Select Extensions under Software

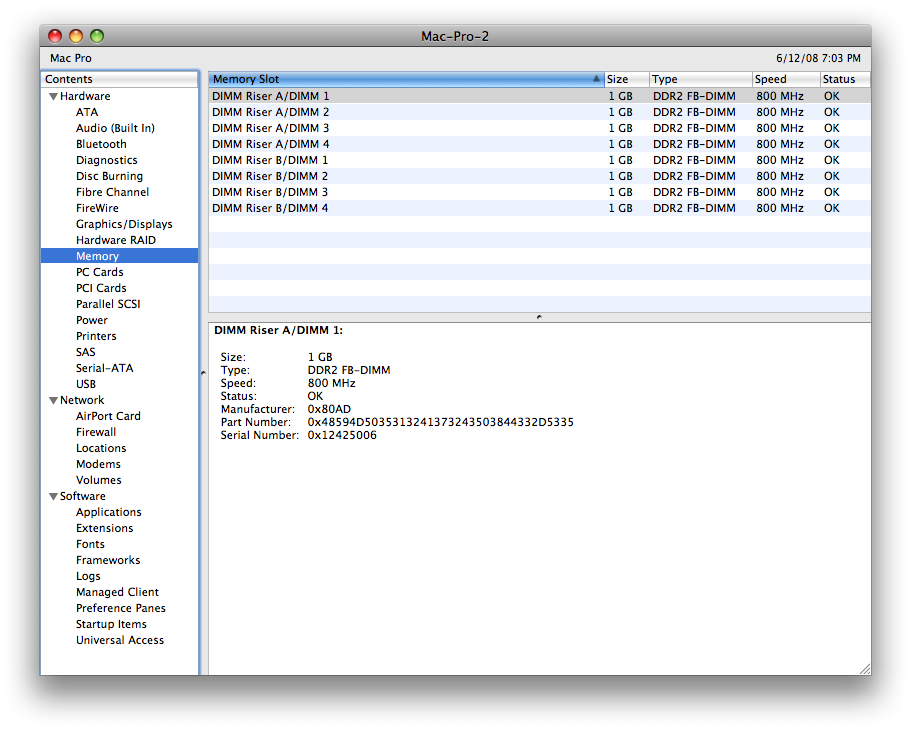pyautogui.click(x=105, y=528)
